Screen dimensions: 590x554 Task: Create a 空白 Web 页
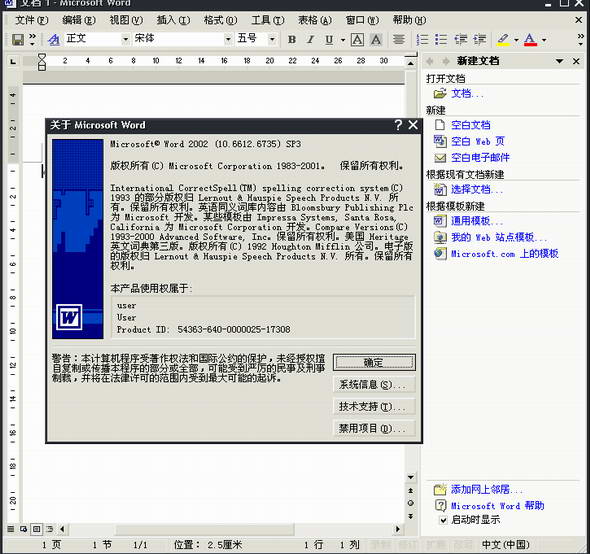(477, 142)
